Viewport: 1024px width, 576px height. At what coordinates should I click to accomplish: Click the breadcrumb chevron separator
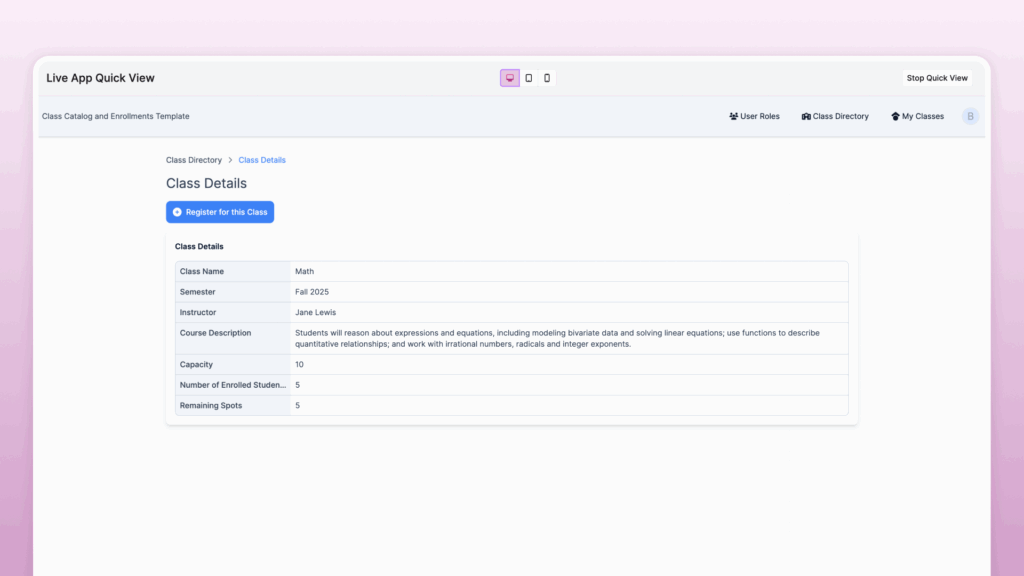pyautogui.click(x=230, y=160)
